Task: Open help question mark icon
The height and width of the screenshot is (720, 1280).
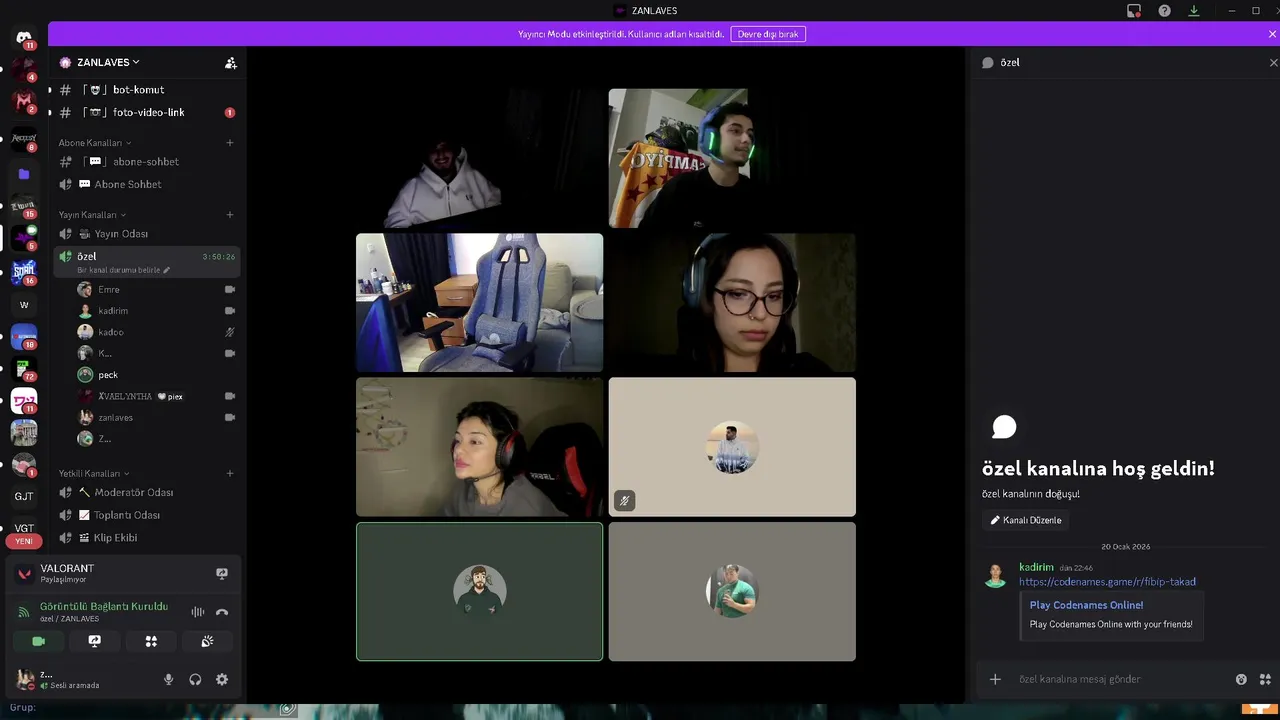Action: point(1164,11)
